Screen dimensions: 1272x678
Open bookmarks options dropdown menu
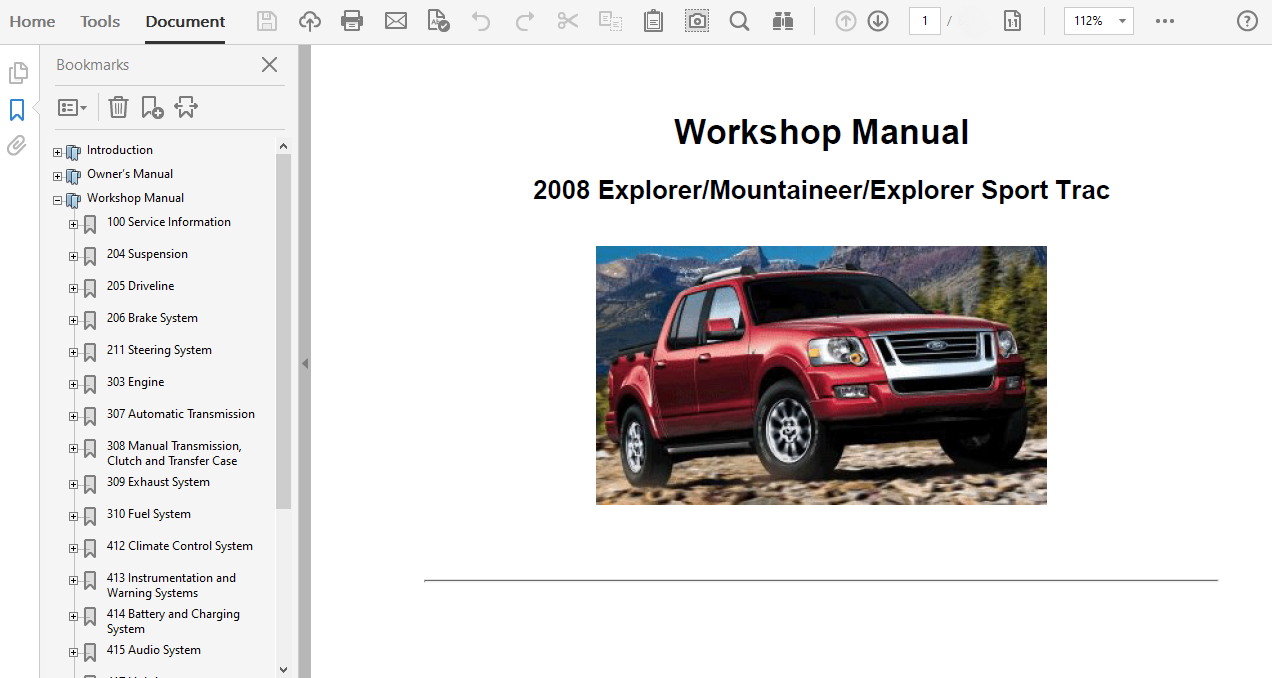(72, 107)
